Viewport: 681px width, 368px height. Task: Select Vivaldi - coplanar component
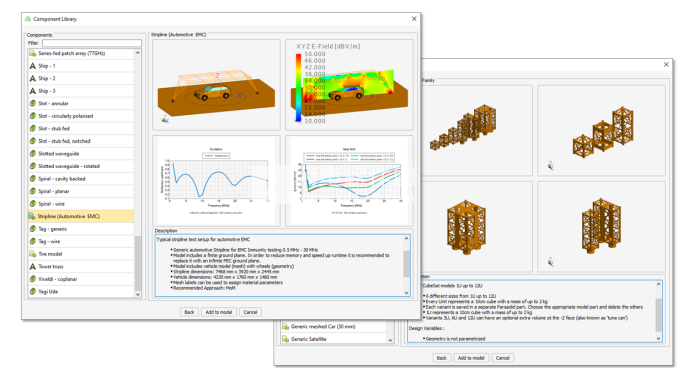[x=81, y=279]
